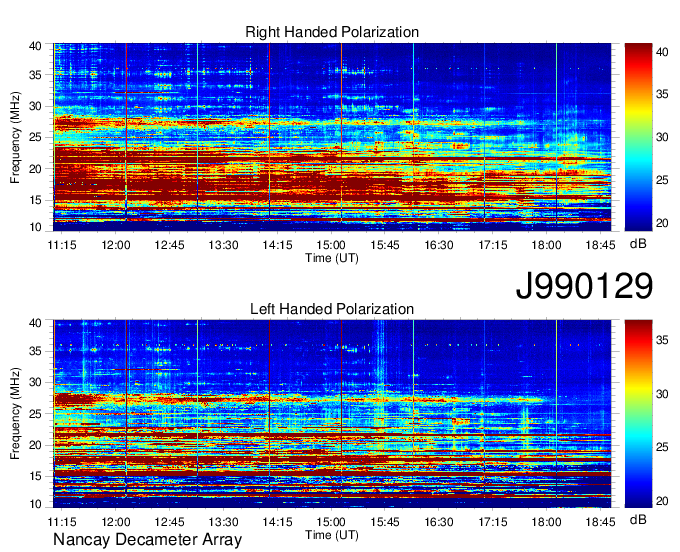
Task: Click the 15:45 tick label on bottom plot
Action: tap(385, 522)
